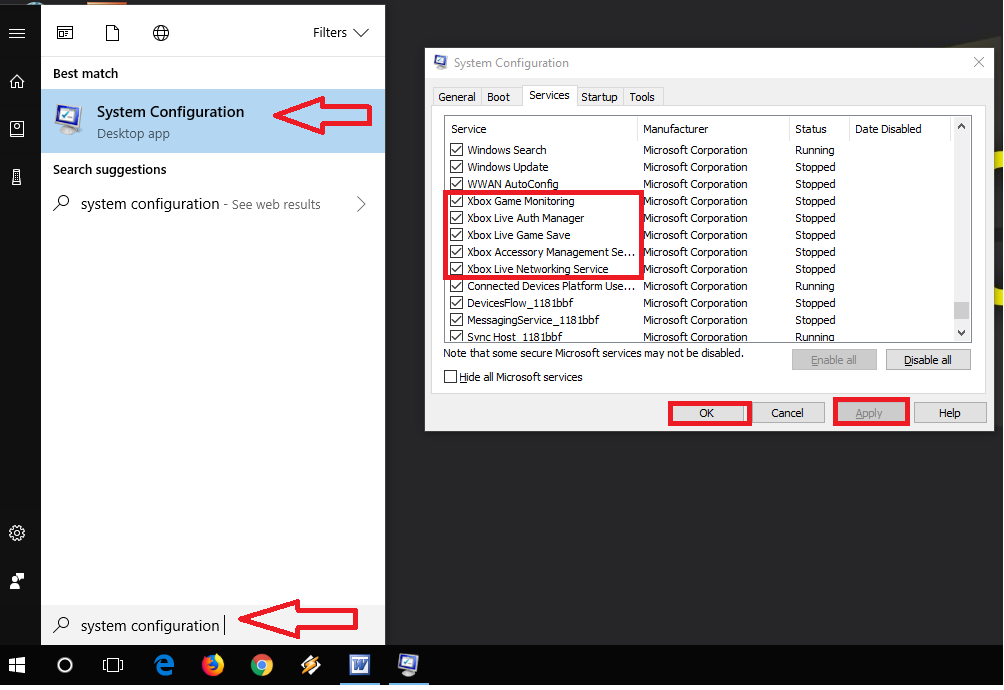Enable Hide all Microsoft services
The image size is (1004, 690).
450,376
